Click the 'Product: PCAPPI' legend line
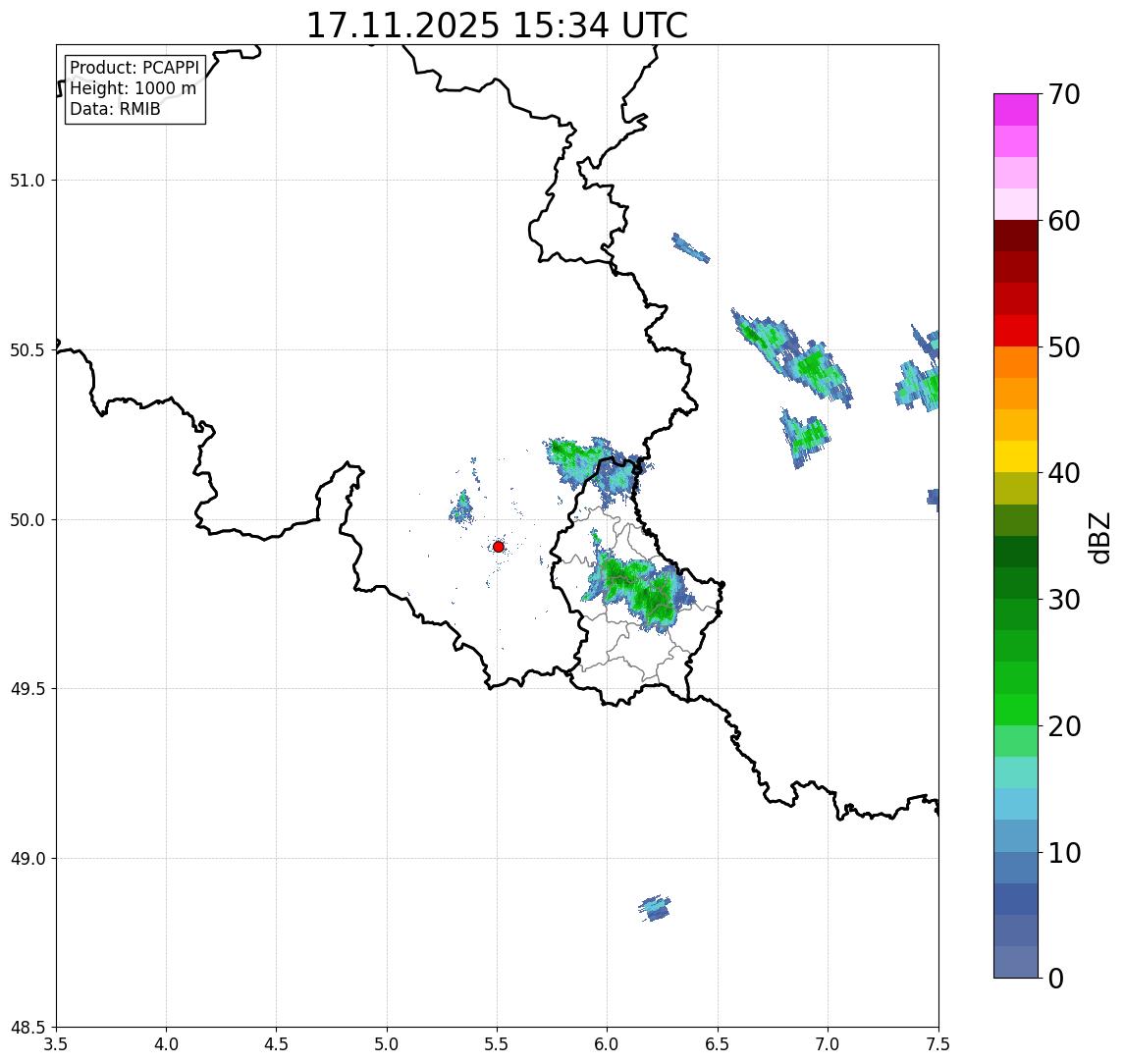1124x1064 pixels. pyautogui.click(x=134, y=68)
